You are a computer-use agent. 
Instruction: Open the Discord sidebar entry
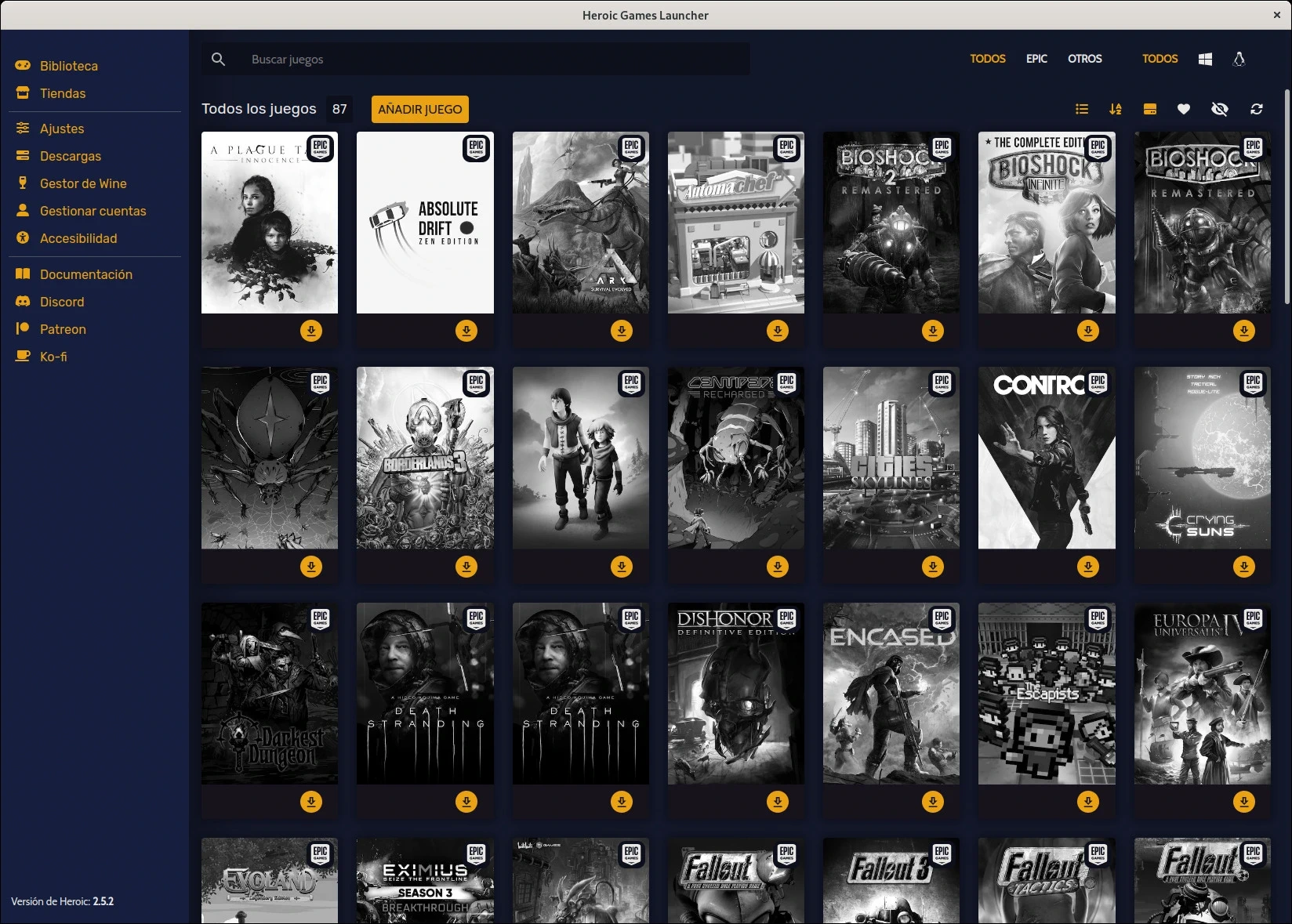click(60, 302)
